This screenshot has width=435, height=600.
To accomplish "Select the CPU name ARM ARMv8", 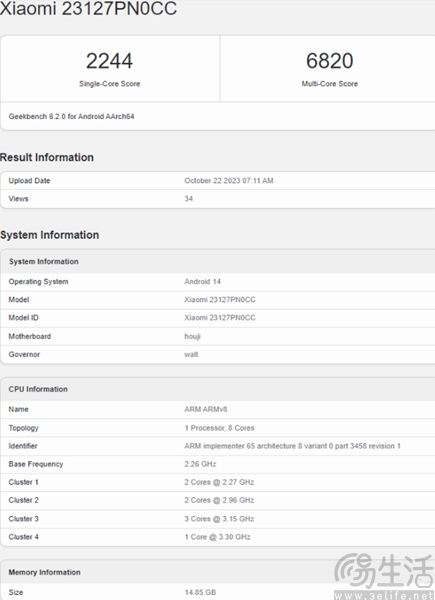I will click(205, 409).
